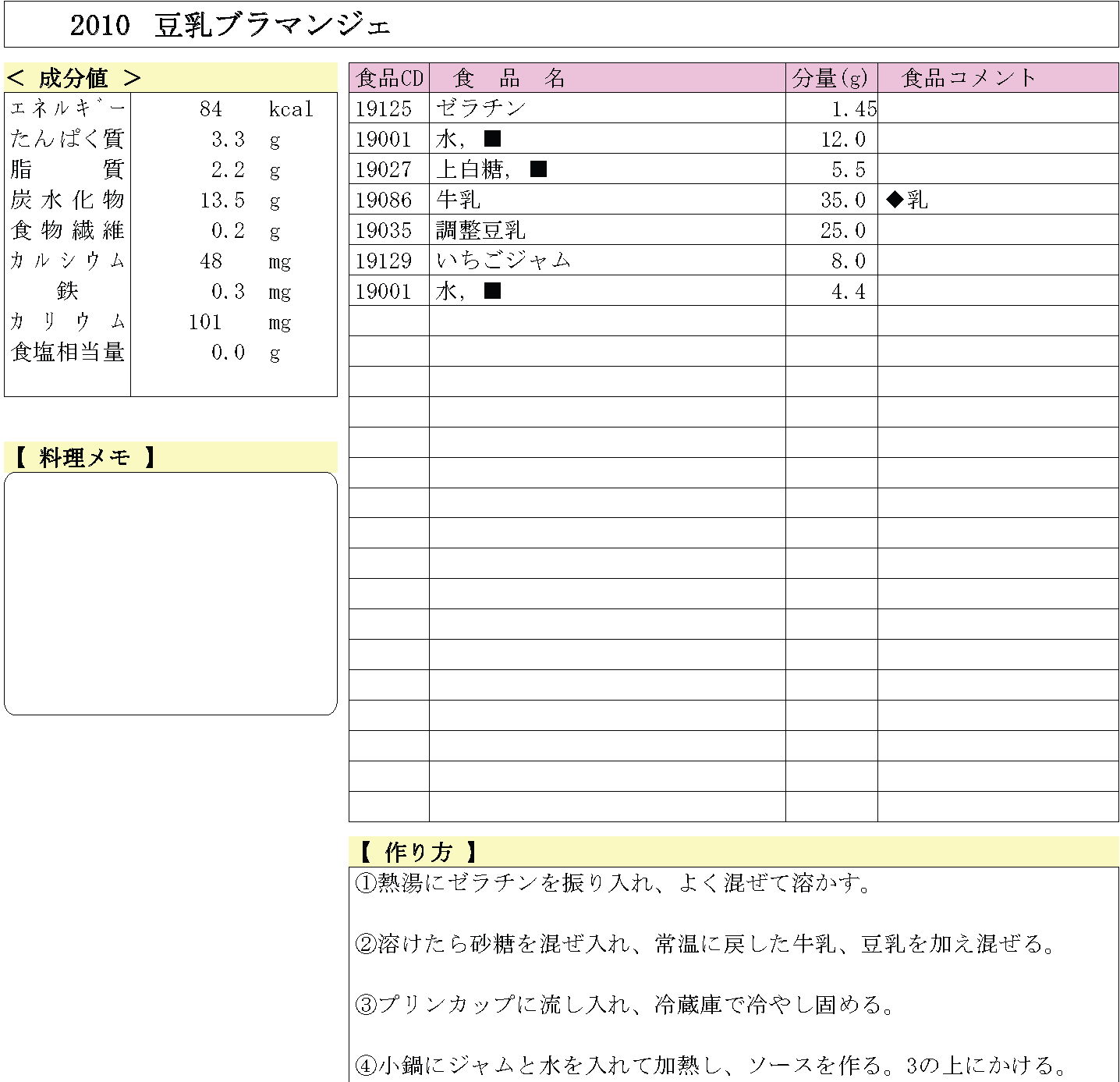Select the 調整豆乳 ingredient name cell
1120x1082 pixels.
[x=481, y=230]
